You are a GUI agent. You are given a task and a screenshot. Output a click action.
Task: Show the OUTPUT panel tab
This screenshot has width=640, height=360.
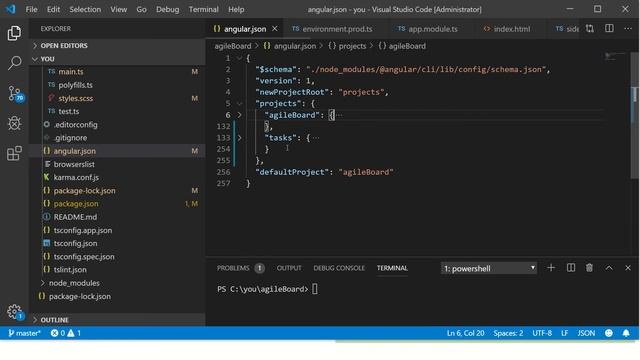(x=289, y=268)
